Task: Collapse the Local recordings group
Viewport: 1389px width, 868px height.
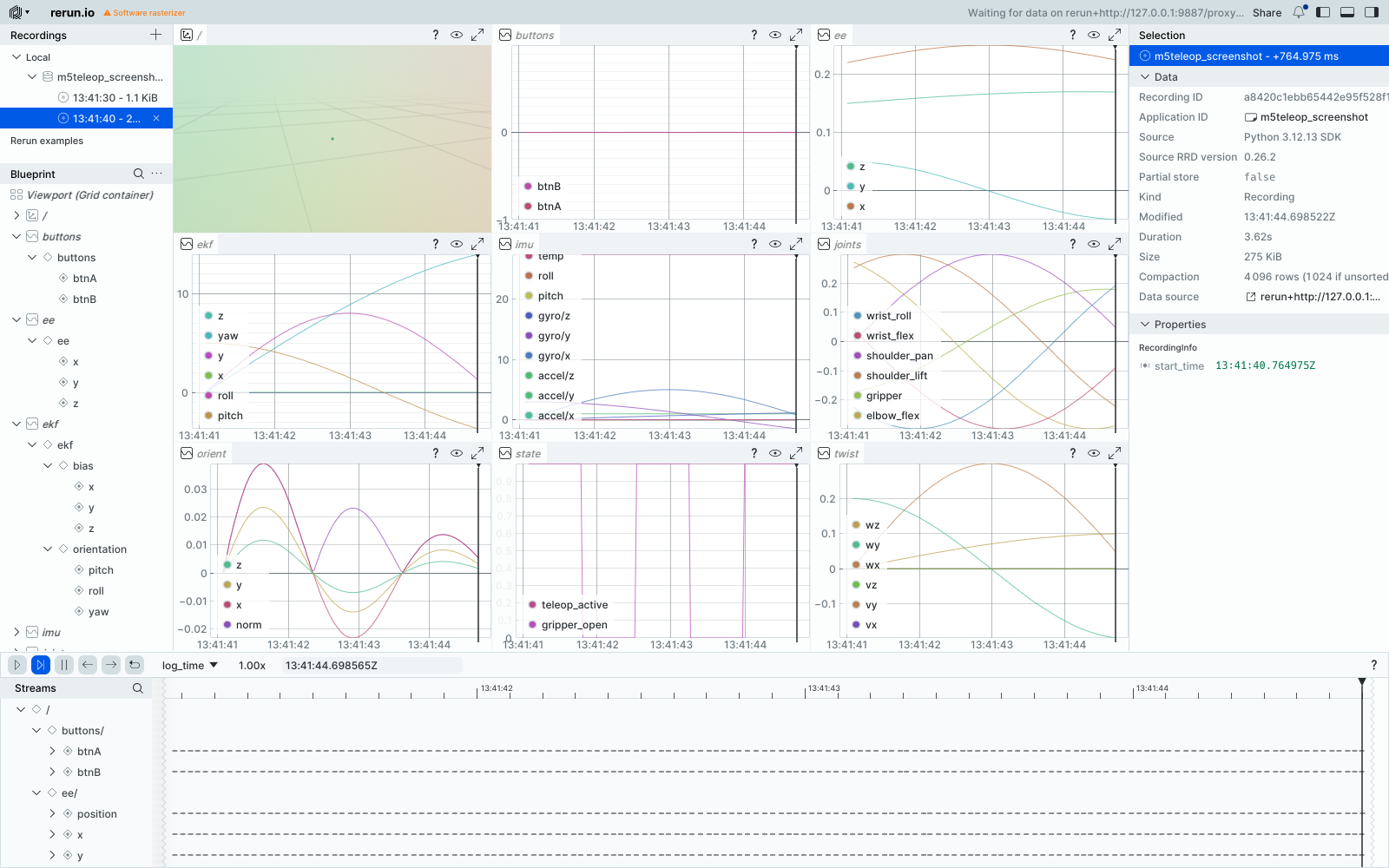Action: (x=16, y=56)
